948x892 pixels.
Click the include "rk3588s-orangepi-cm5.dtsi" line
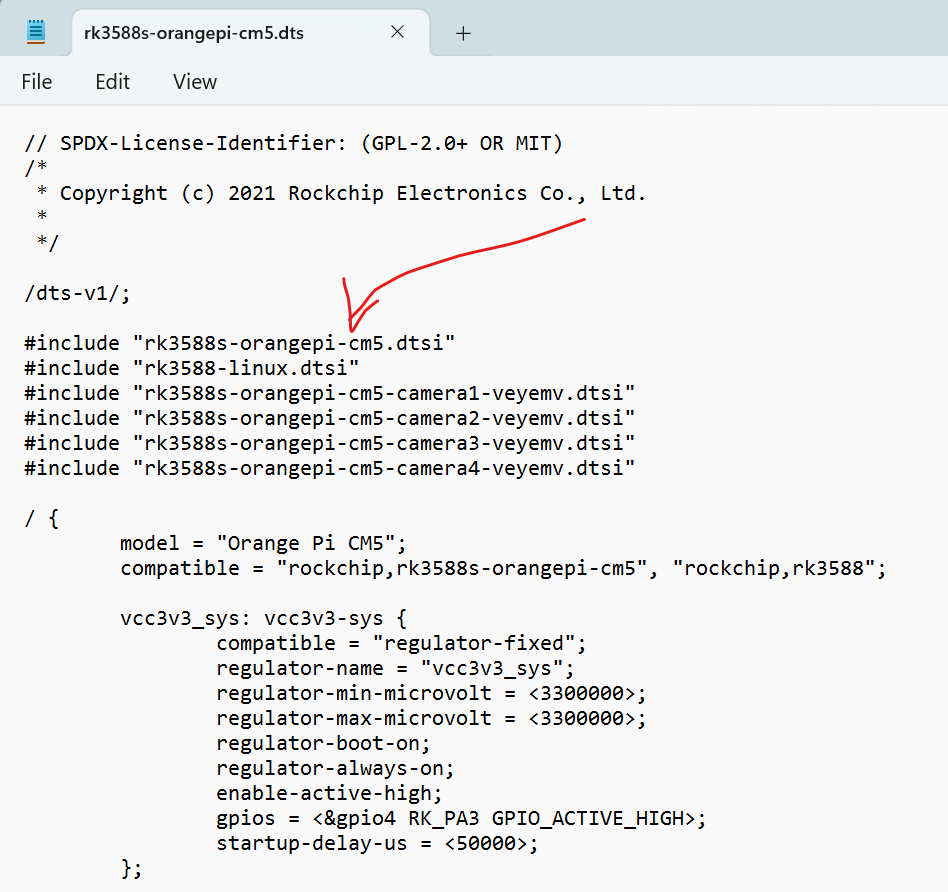click(240, 343)
